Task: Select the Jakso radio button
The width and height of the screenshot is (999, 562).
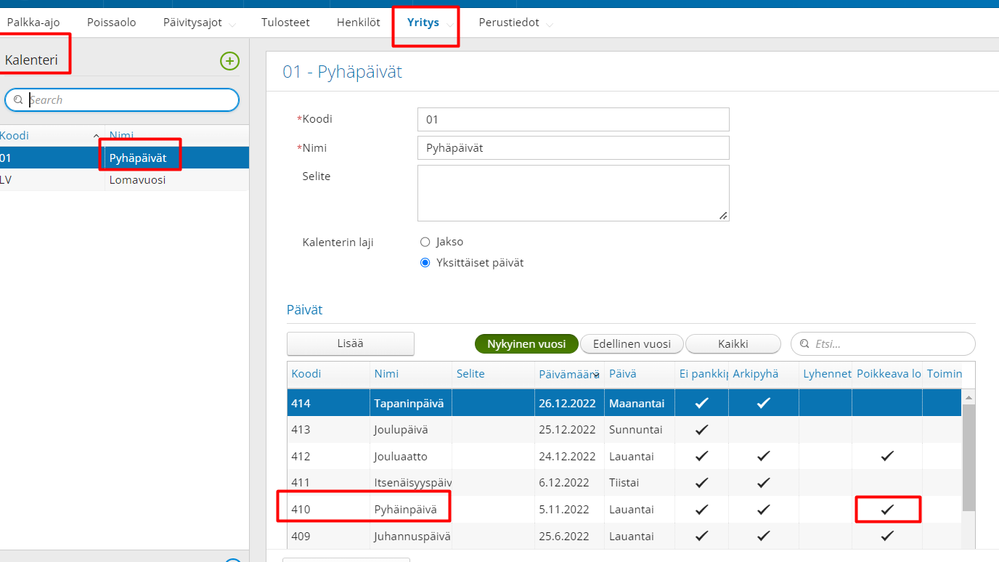Action: [425, 242]
